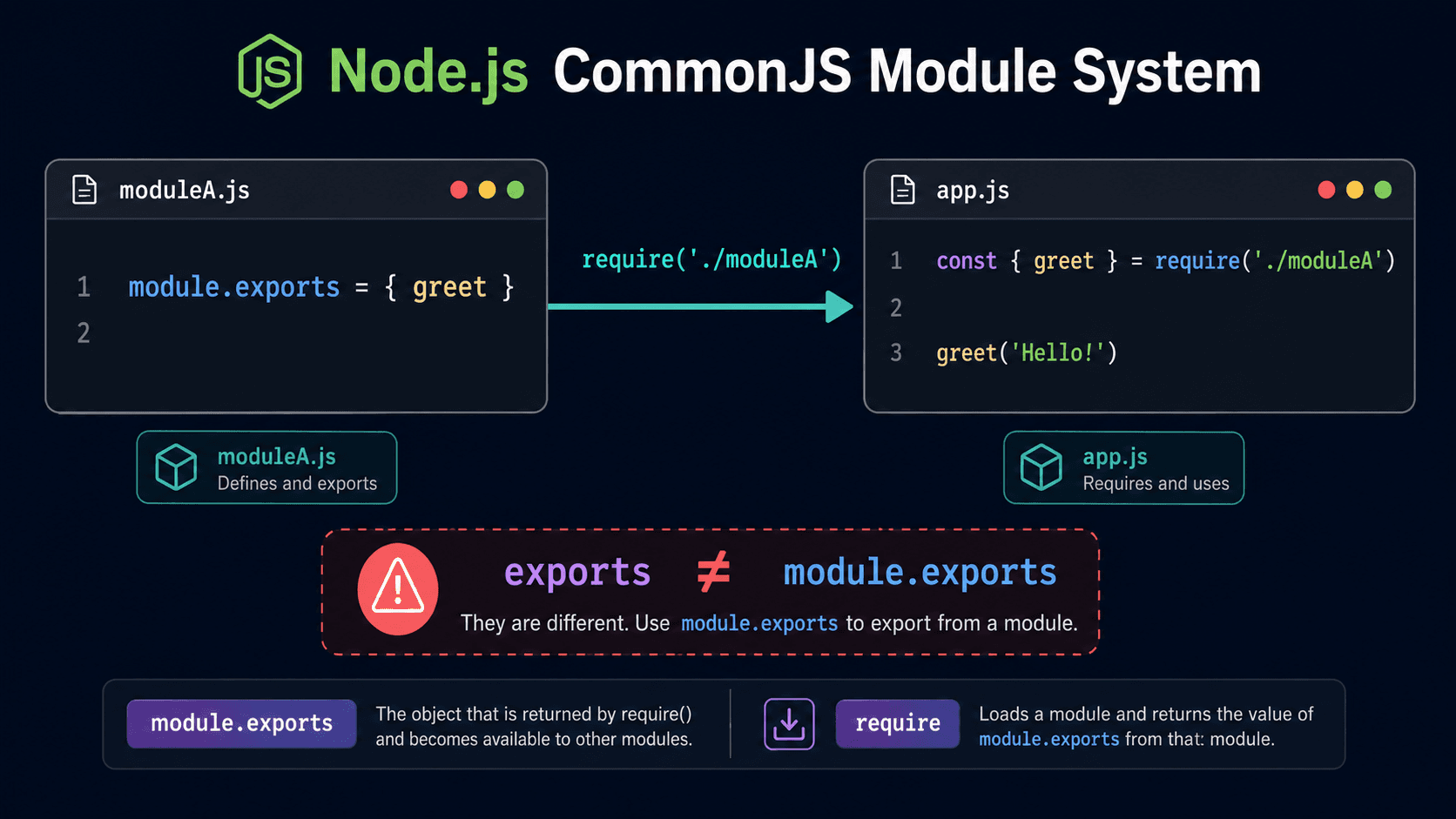The image size is (1456, 819).
Task: Click the red dot in moduleA.js window
Action: point(459,190)
